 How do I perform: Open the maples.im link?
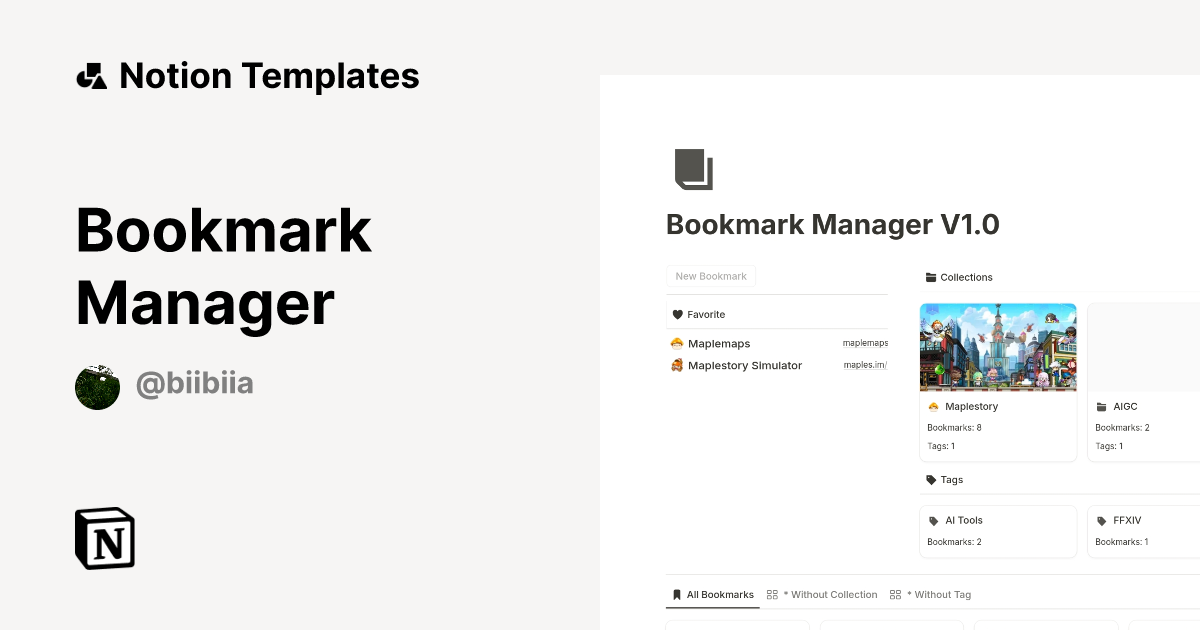864,364
